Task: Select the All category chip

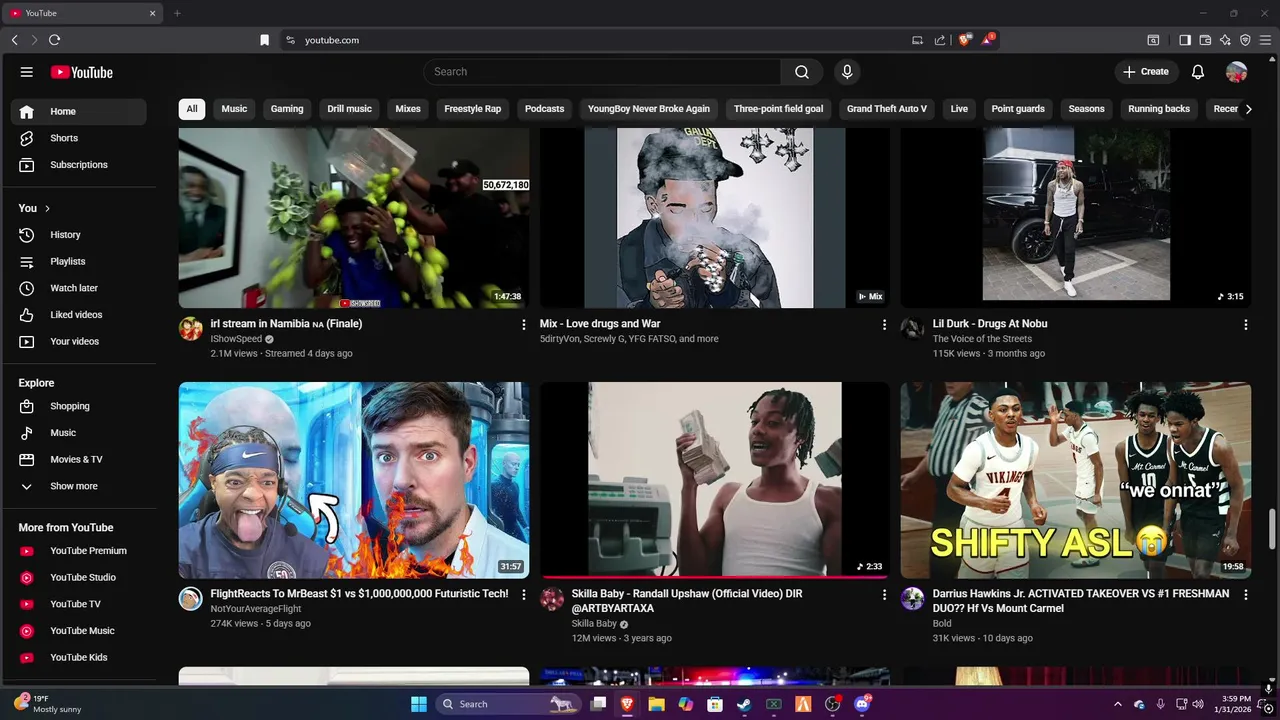Action: click(192, 109)
